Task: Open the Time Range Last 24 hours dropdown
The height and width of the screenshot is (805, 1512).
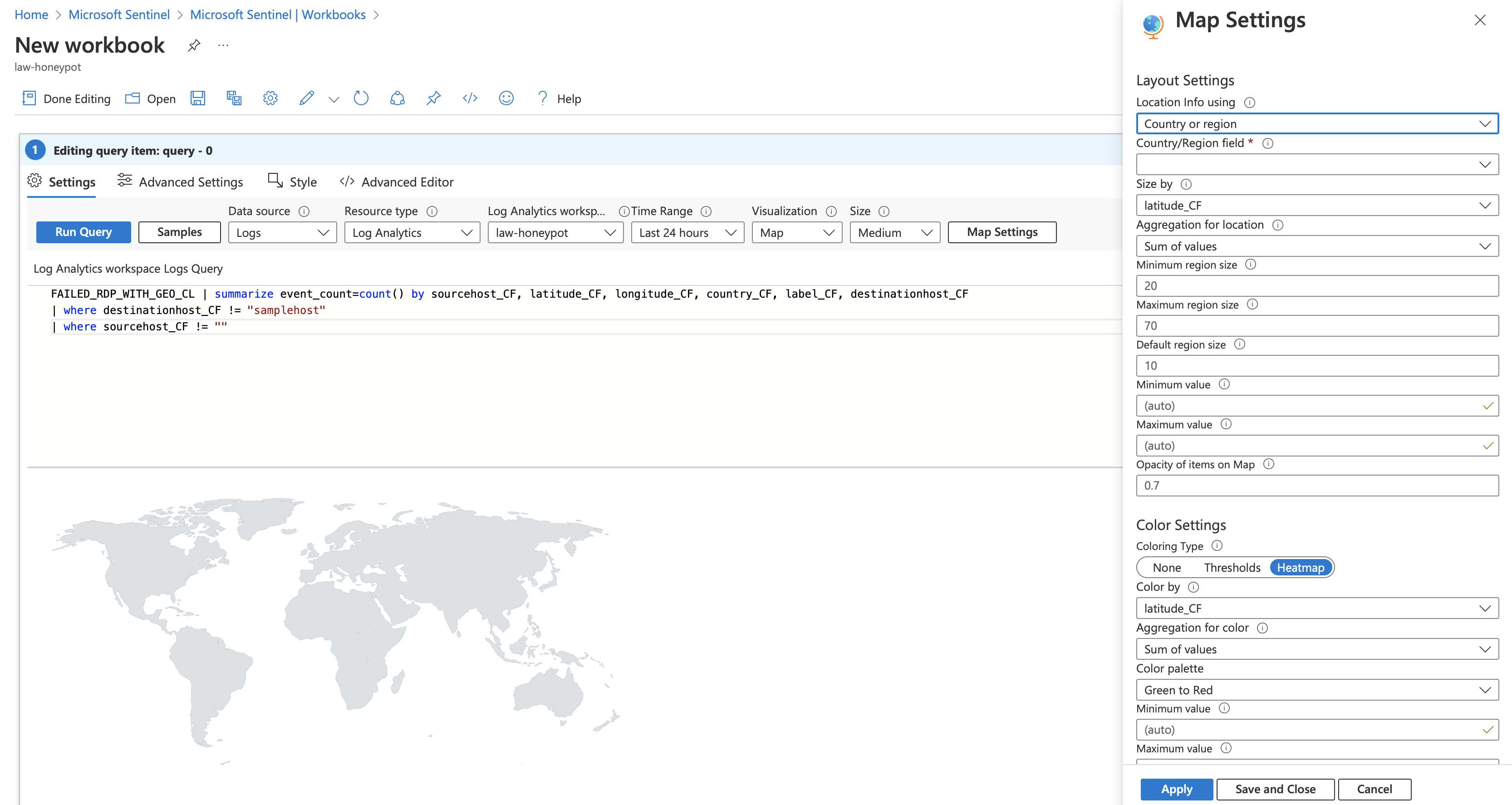Action: tap(687, 232)
